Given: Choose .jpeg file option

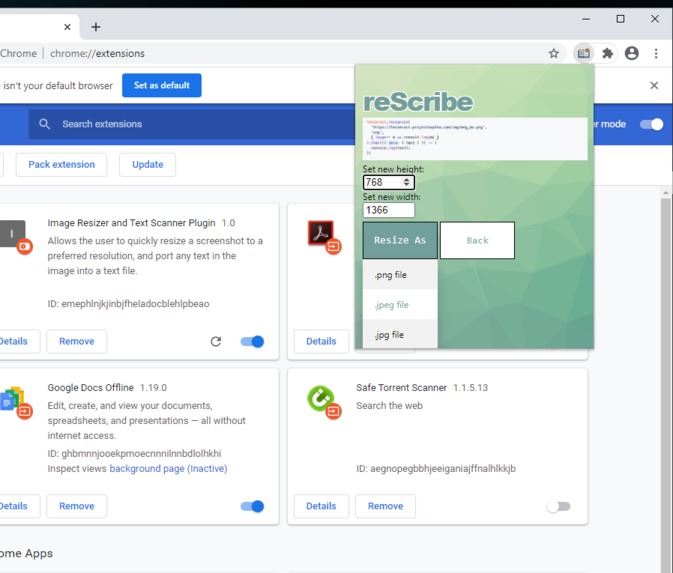Looking at the screenshot, I should (400, 305).
